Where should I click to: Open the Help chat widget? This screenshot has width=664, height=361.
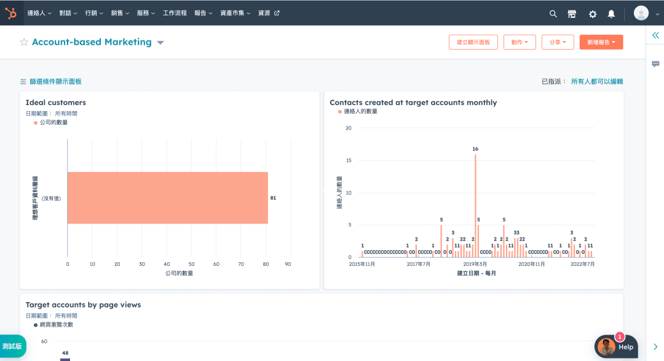(616, 347)
